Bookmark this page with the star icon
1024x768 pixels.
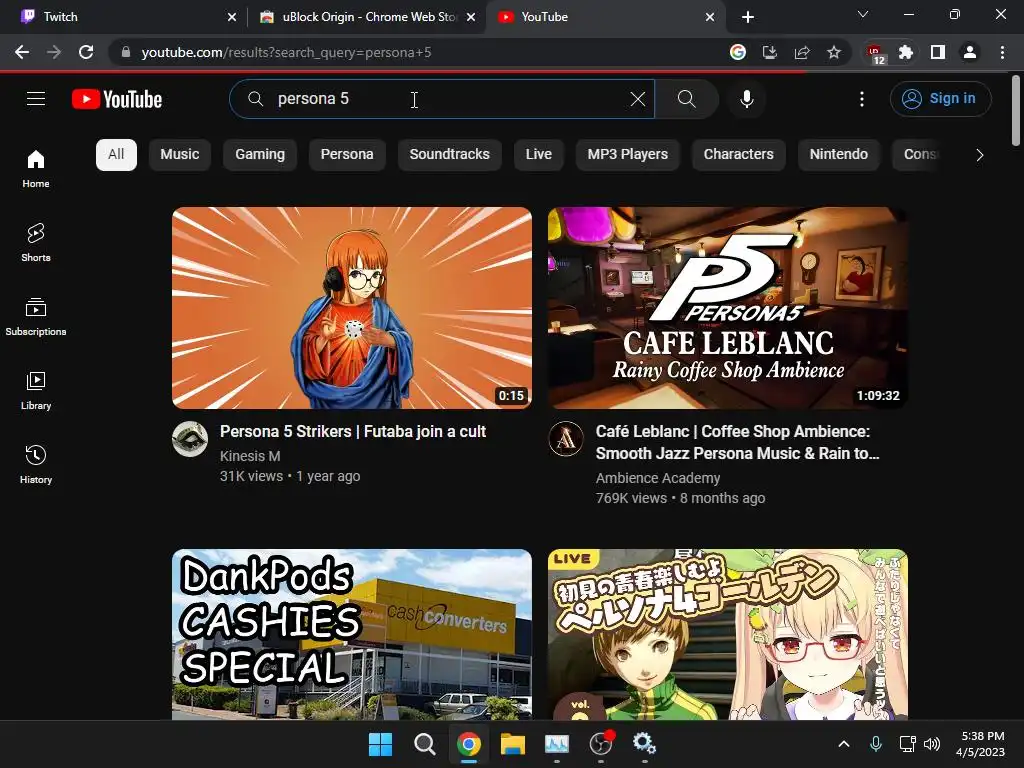tap(834, 52)
